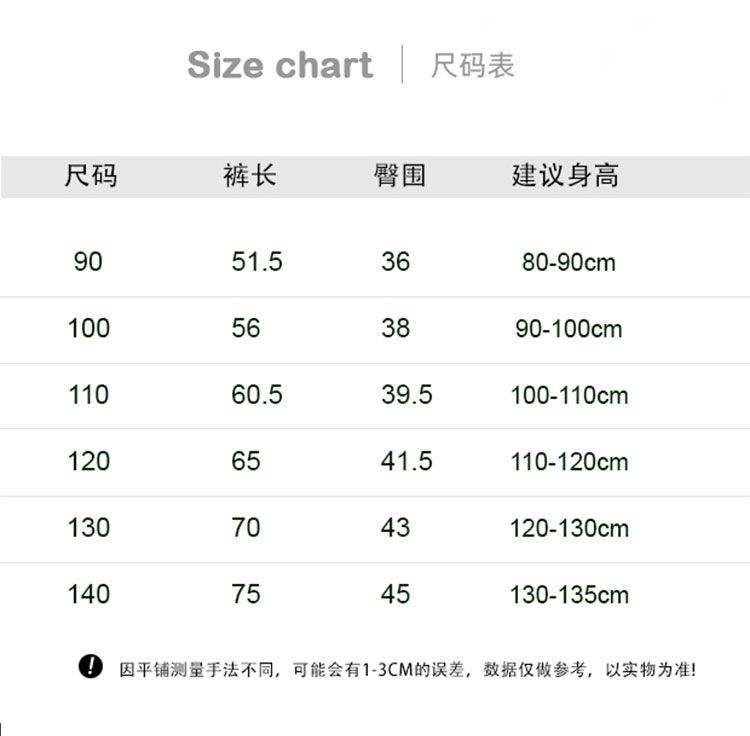Click the measurement error disclaimer text
The image size is (750, 736).
(x=408, y=669)
